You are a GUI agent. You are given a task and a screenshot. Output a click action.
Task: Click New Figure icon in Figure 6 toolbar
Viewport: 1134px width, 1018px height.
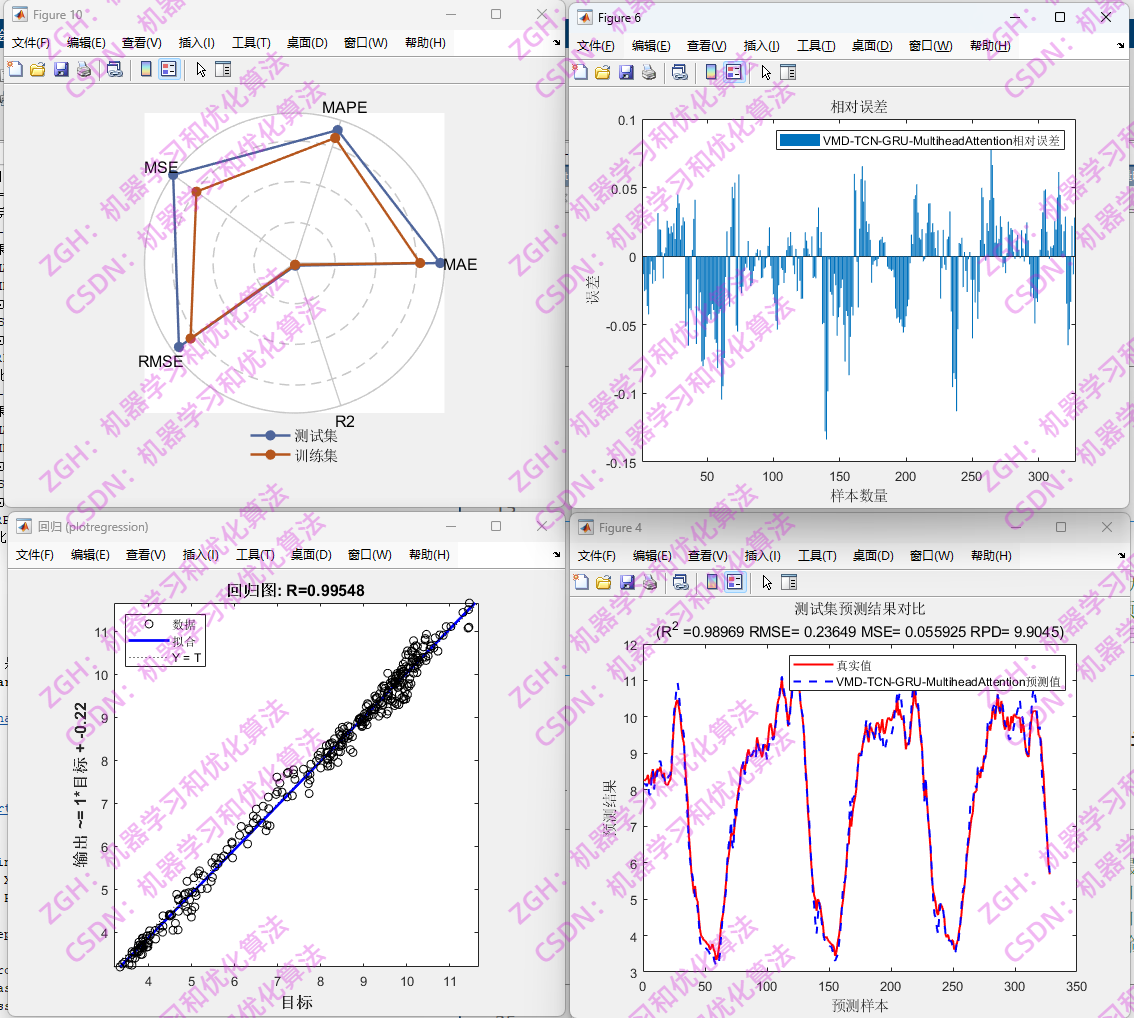(x=580, y=72)
